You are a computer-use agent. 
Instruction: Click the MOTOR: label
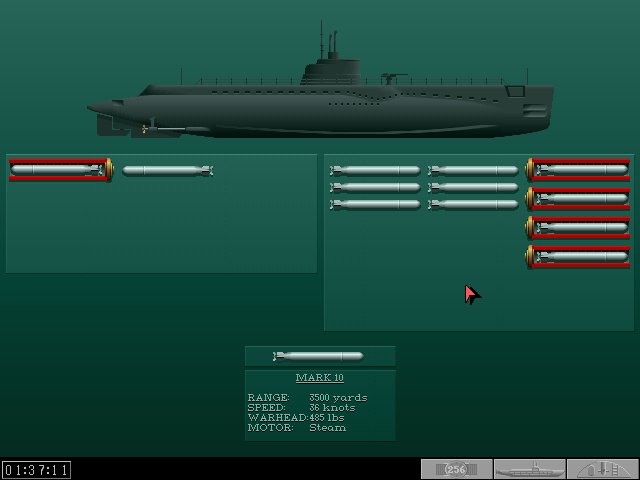[x=270, y=428]
